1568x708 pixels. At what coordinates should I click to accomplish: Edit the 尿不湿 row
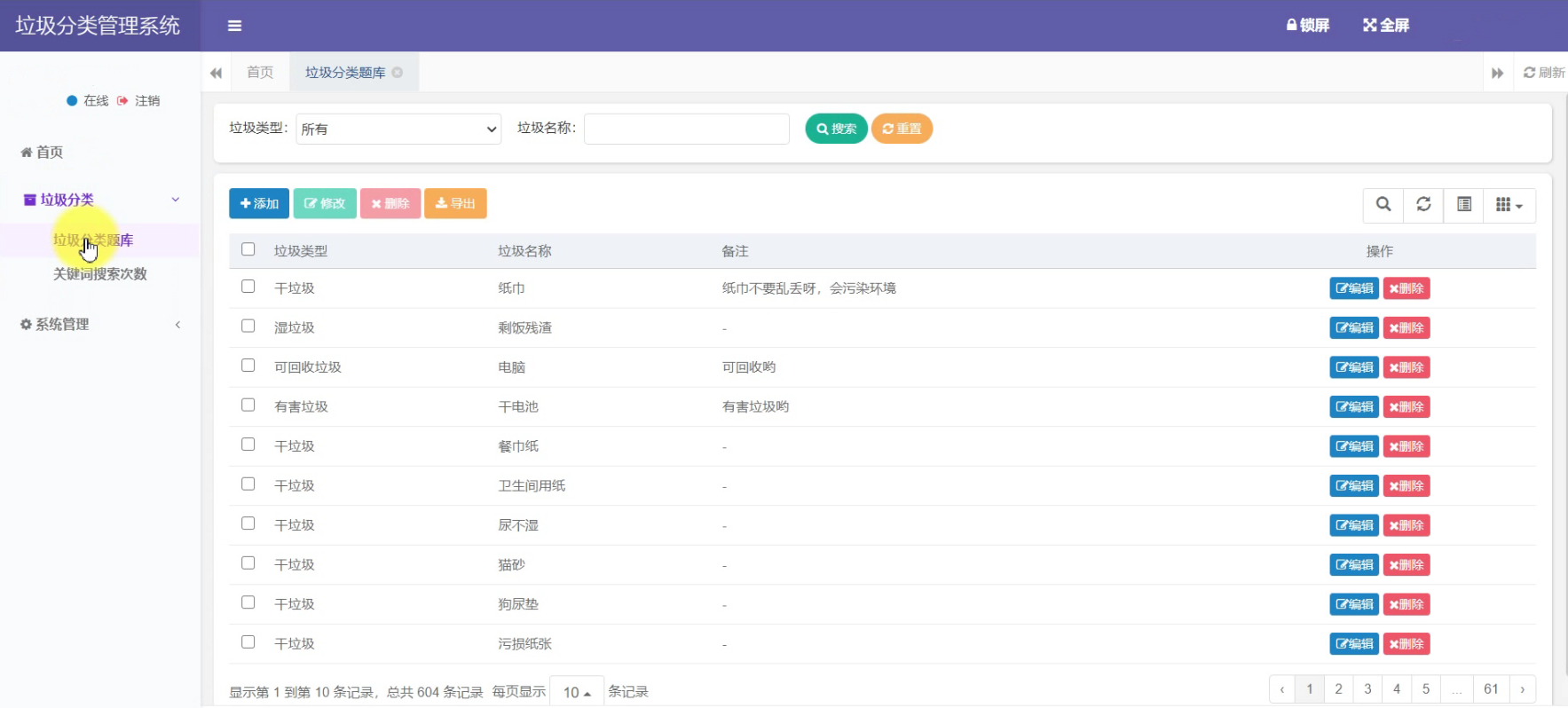click(1354, 525)
